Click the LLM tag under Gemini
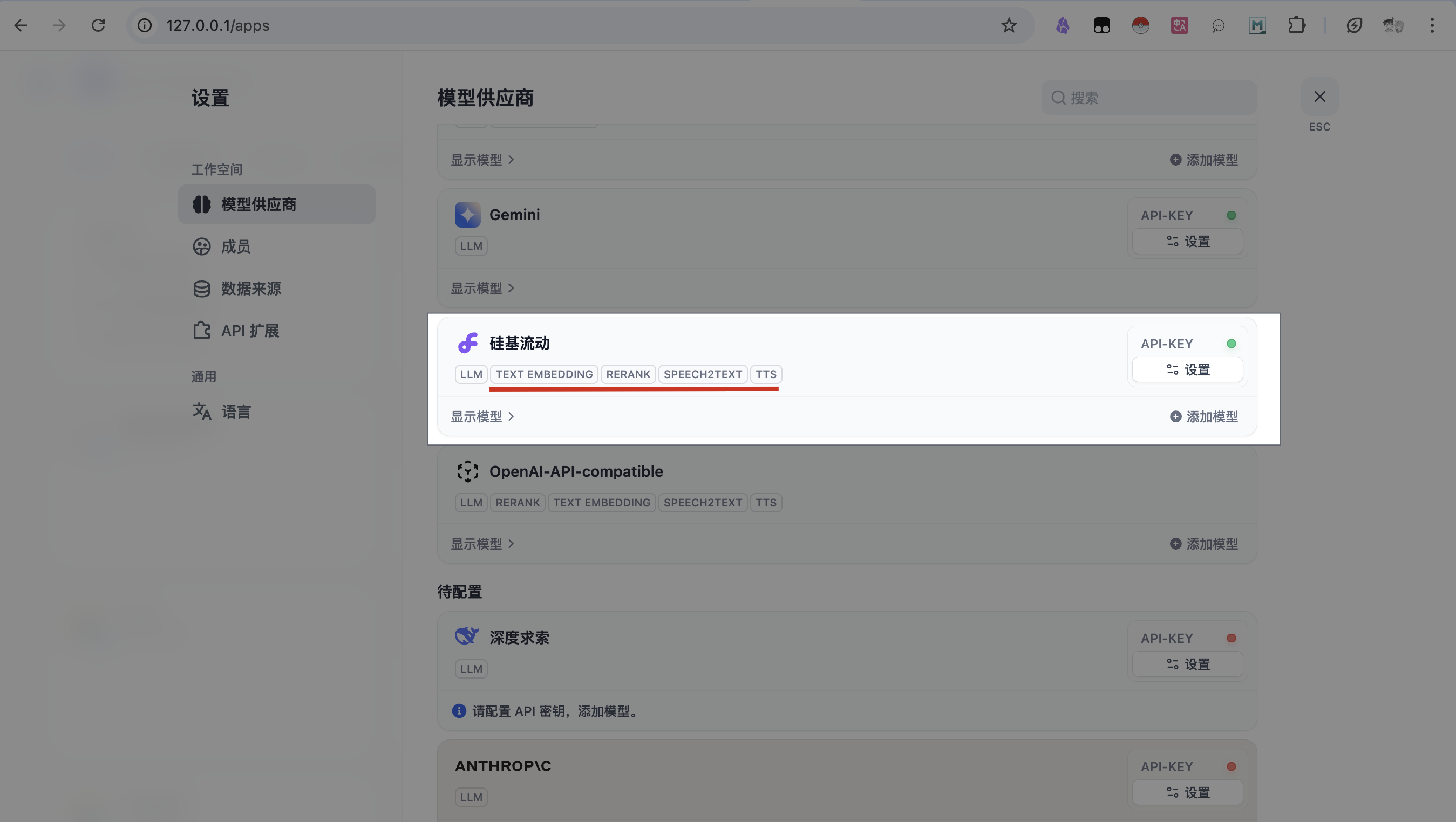The width and height of the screenshot is (1456, 822). point(471,246)
